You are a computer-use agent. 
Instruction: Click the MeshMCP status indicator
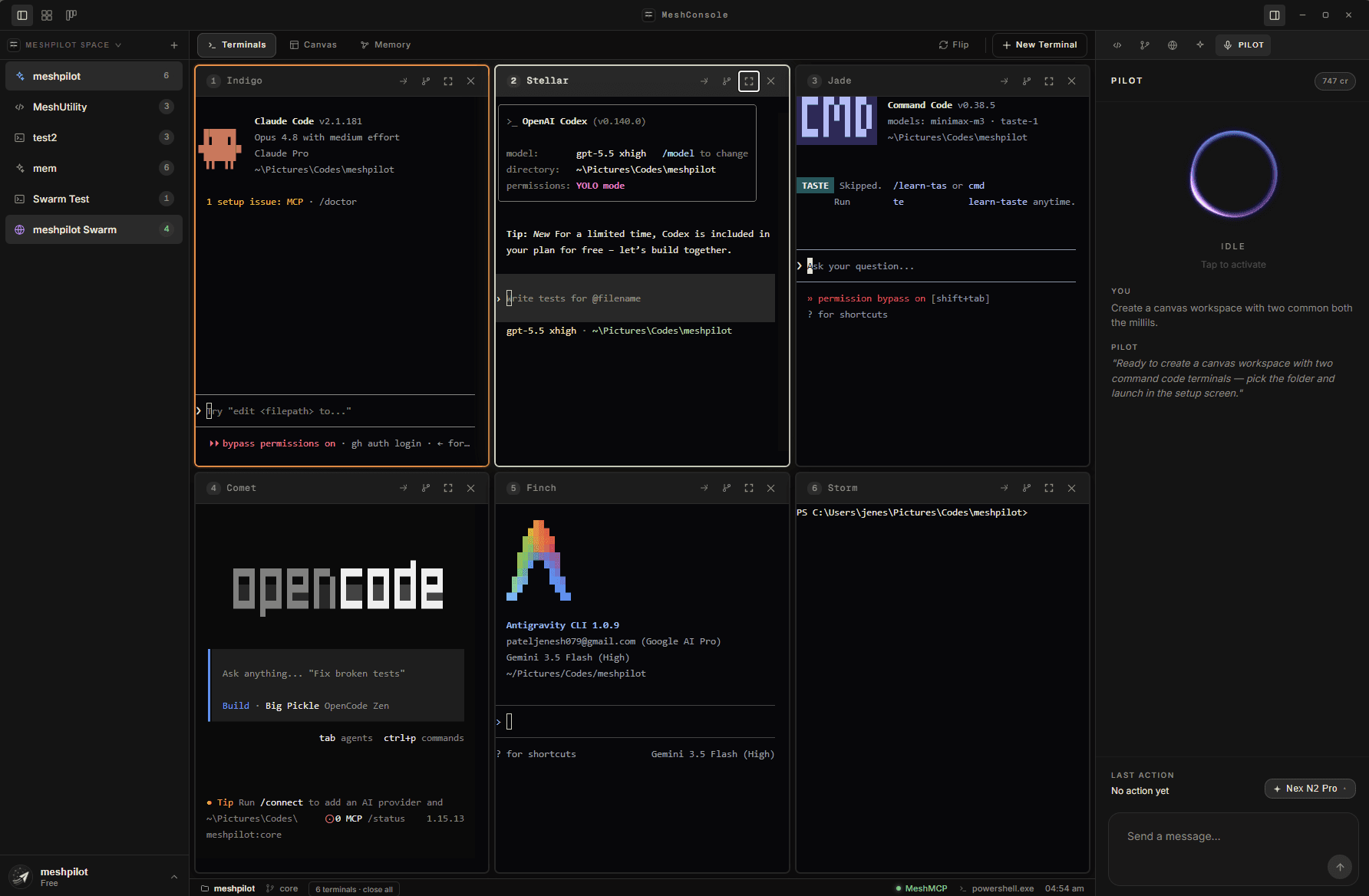922,889
